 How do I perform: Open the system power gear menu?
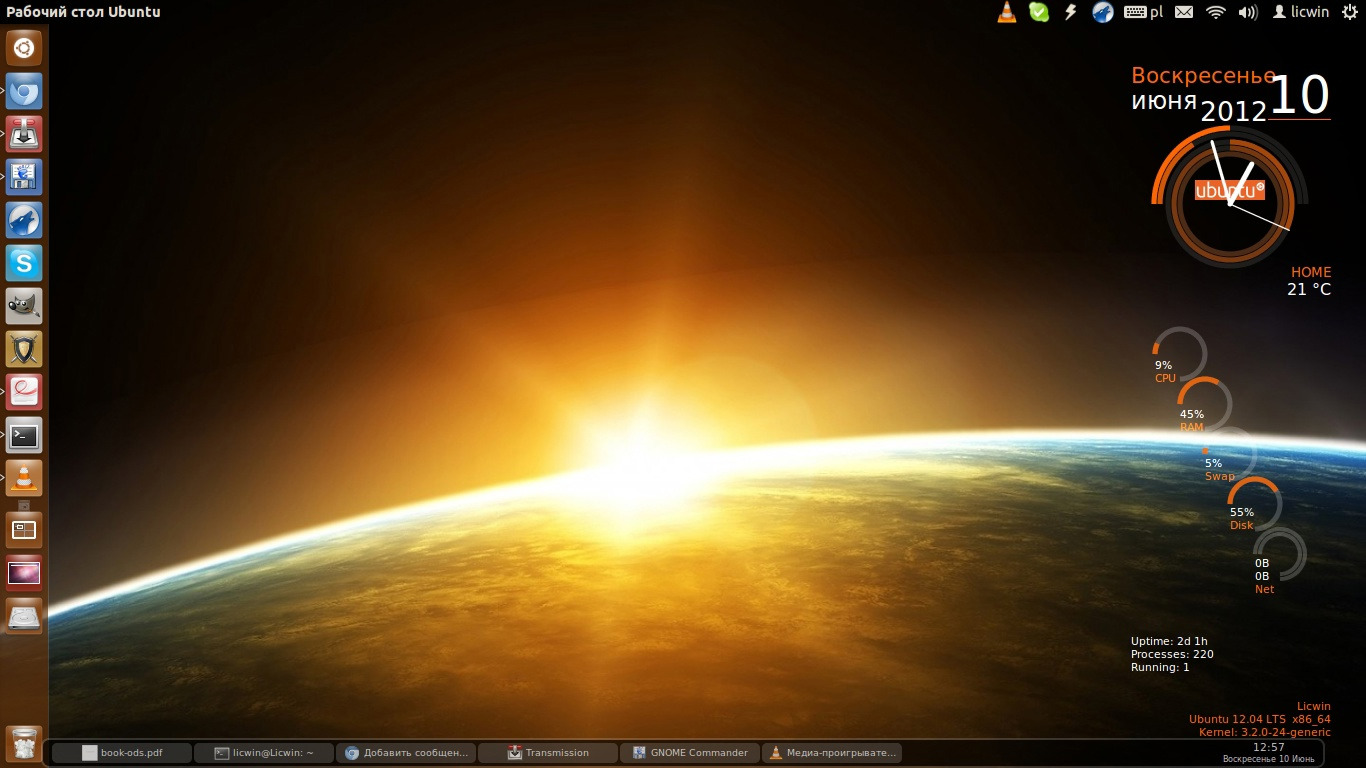click(1350, 12)
